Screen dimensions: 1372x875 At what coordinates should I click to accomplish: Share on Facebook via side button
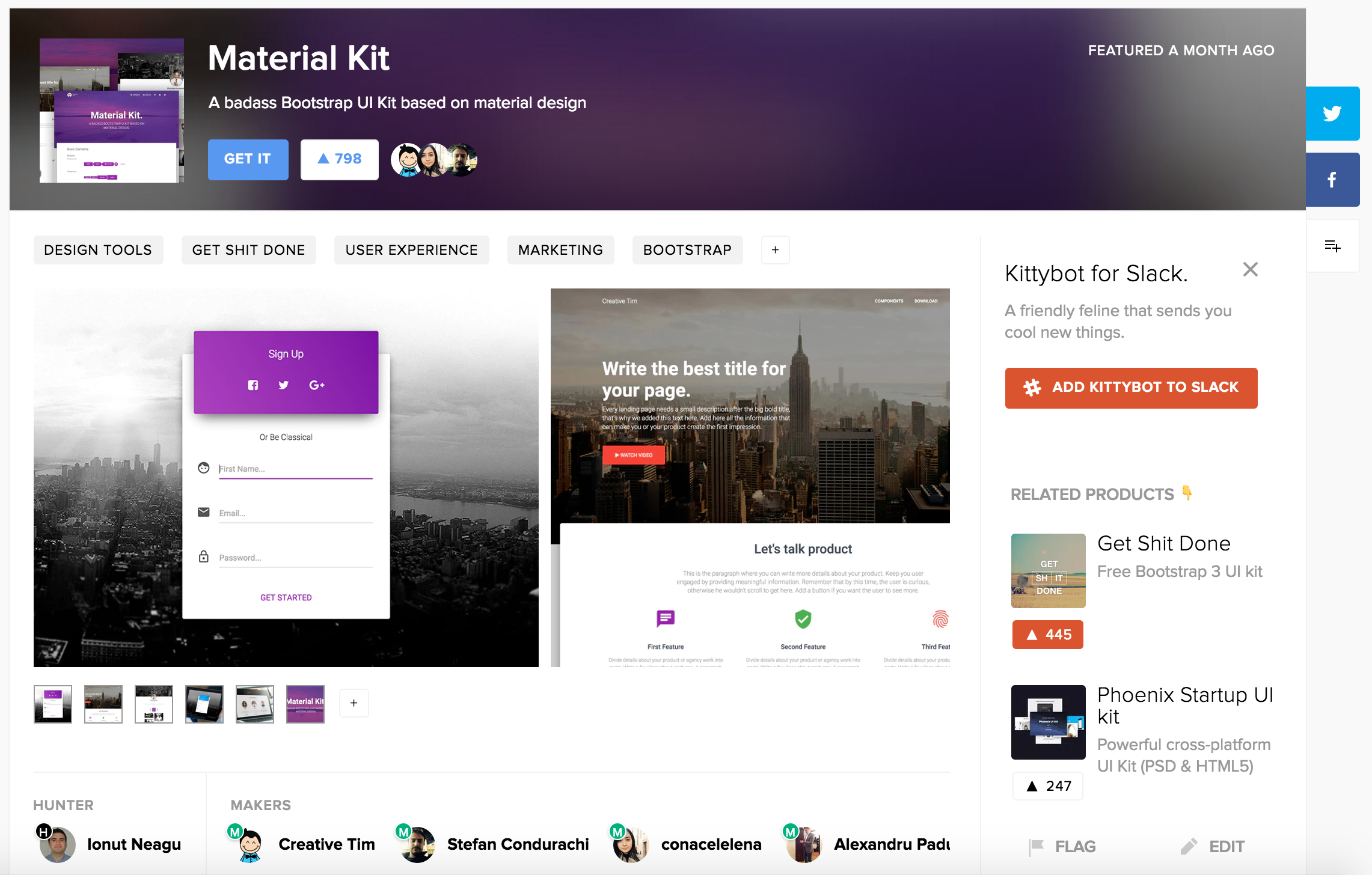click(1332, 180)
